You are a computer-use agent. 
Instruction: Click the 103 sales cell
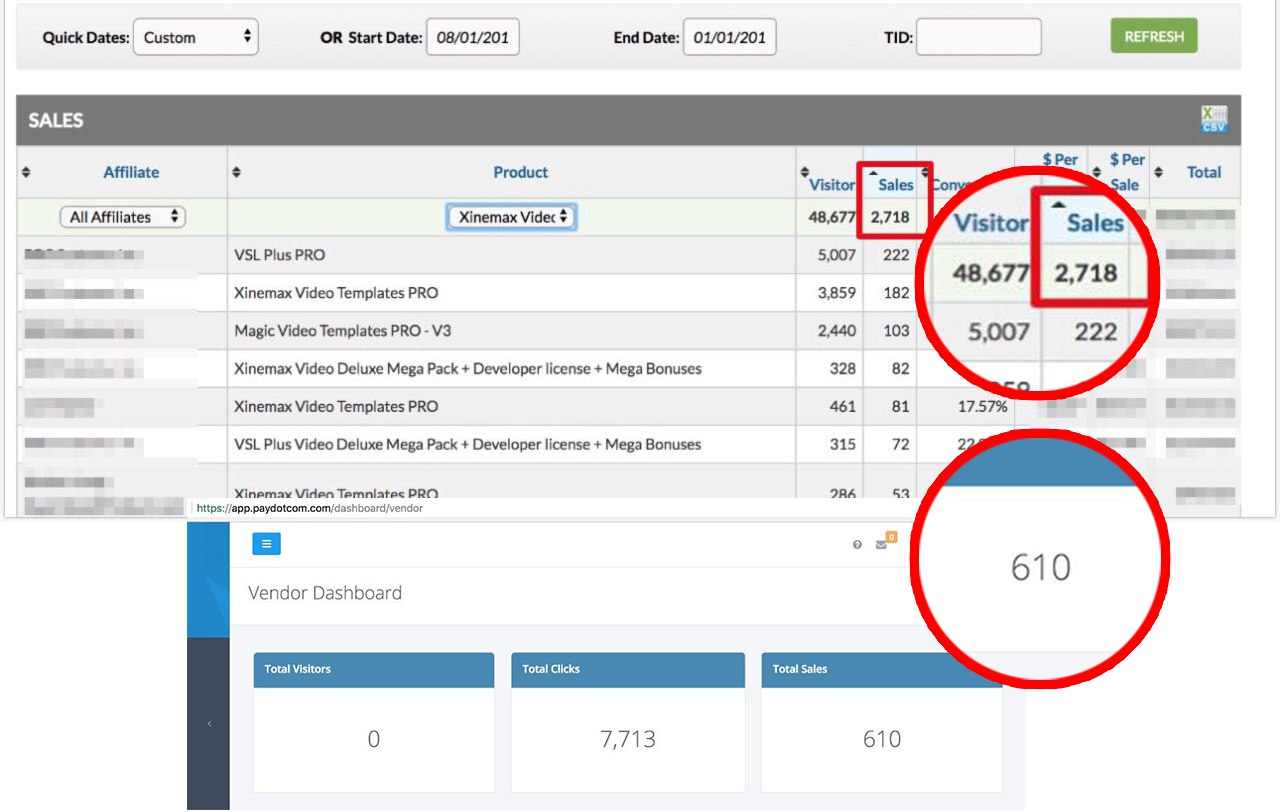click(x=896, y=331)
